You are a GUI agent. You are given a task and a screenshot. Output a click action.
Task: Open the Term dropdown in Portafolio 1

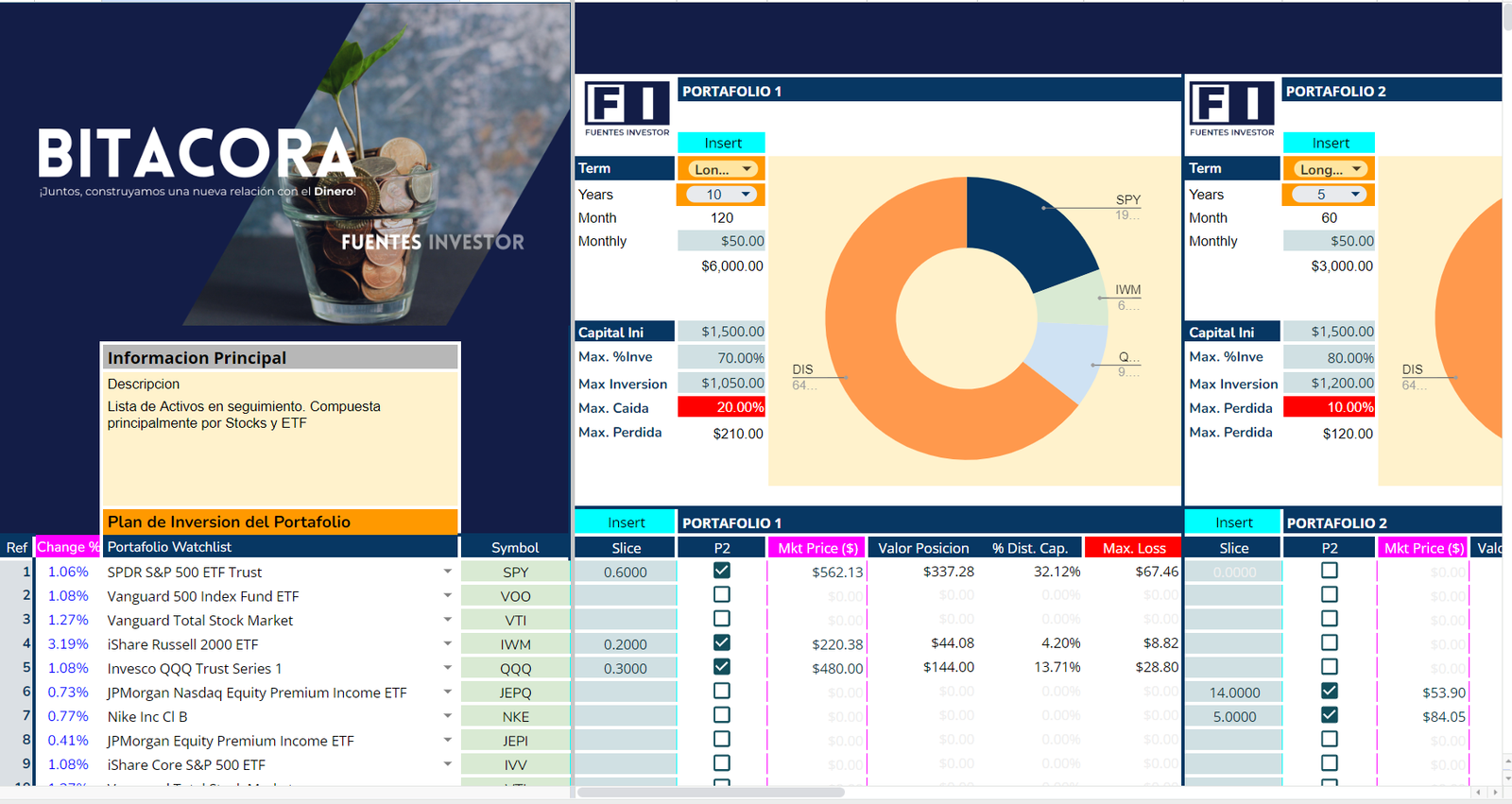point(722,169)
